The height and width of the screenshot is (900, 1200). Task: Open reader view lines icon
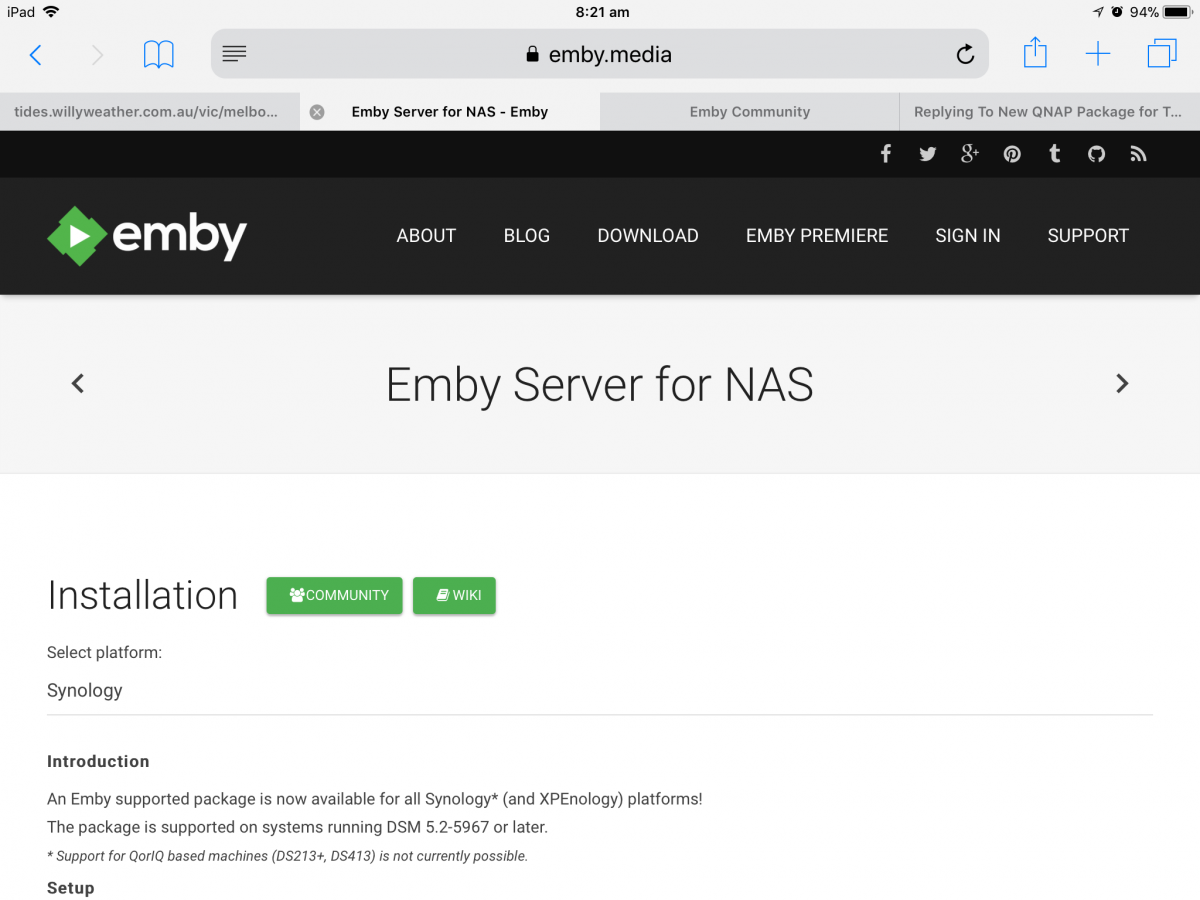(234, 54)
